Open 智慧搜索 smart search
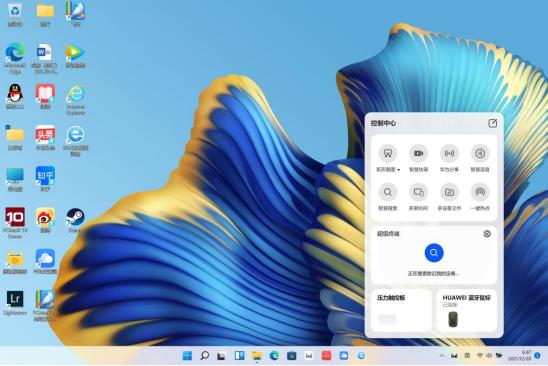 pyautogui.click(x=388, y=192)
